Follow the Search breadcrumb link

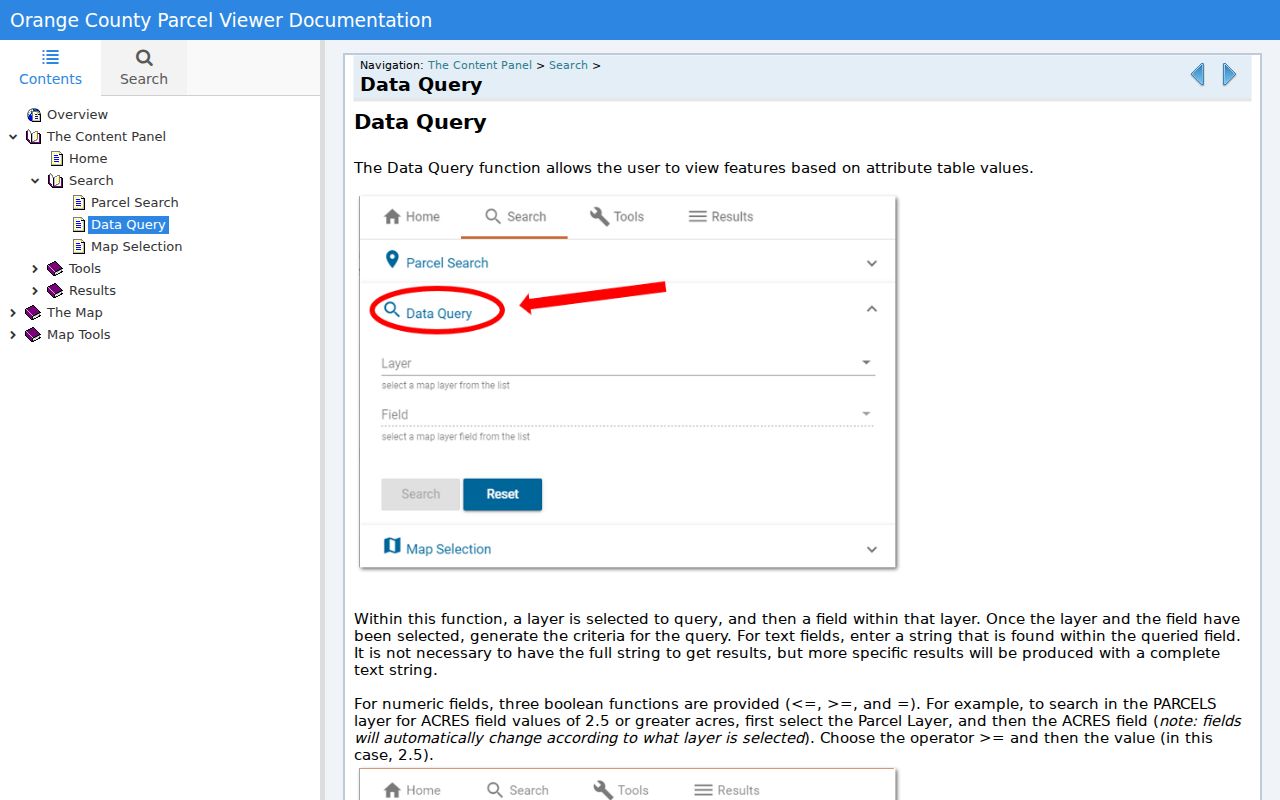(x=568, y=65)
